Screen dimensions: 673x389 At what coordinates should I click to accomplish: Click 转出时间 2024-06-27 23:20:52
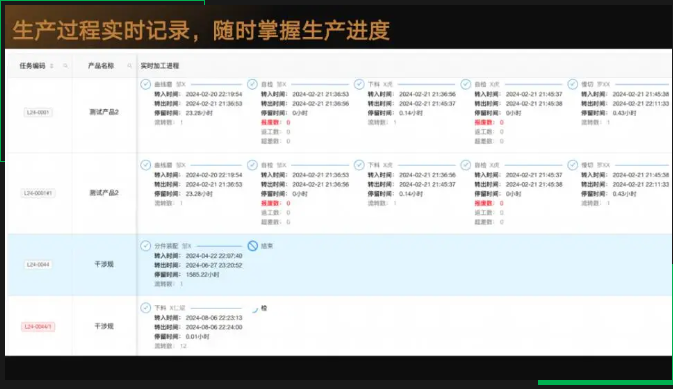198,265
